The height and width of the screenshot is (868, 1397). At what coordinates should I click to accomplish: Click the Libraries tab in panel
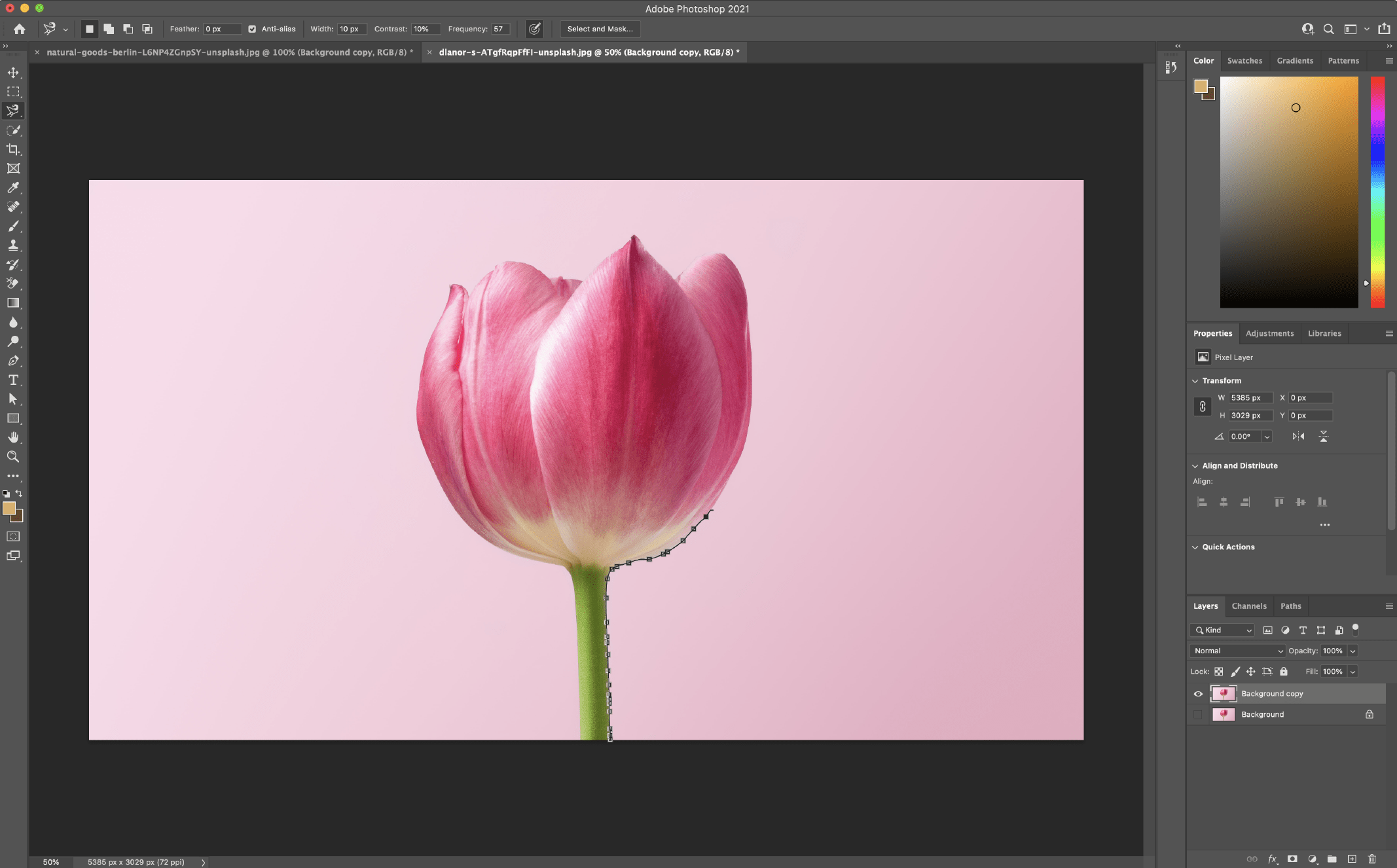coord(1325,332)
